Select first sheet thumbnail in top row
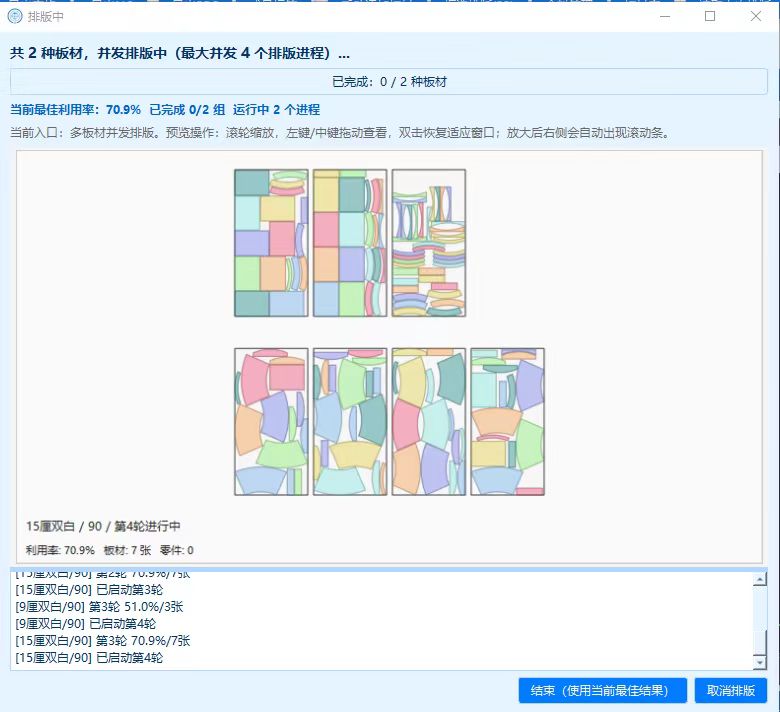Screen dimensions: 780x712 [x=272, y=243]
